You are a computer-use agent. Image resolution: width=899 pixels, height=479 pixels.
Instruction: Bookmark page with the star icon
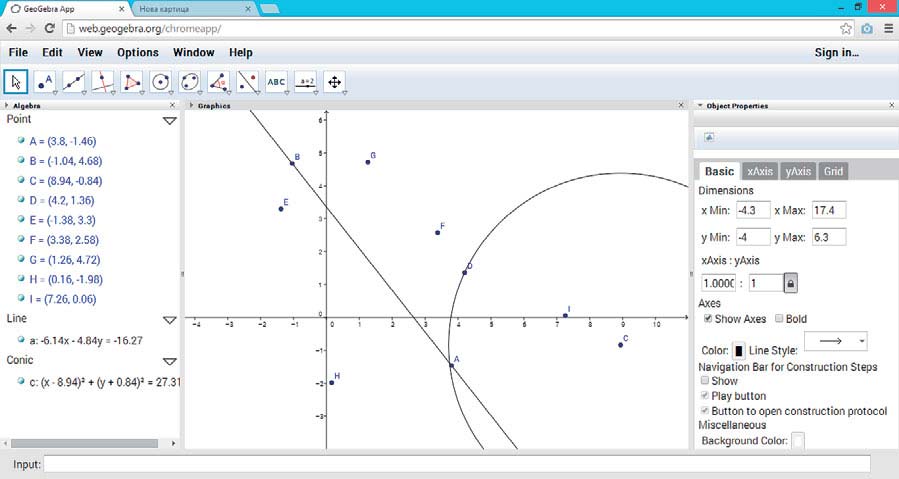point(846,28)
